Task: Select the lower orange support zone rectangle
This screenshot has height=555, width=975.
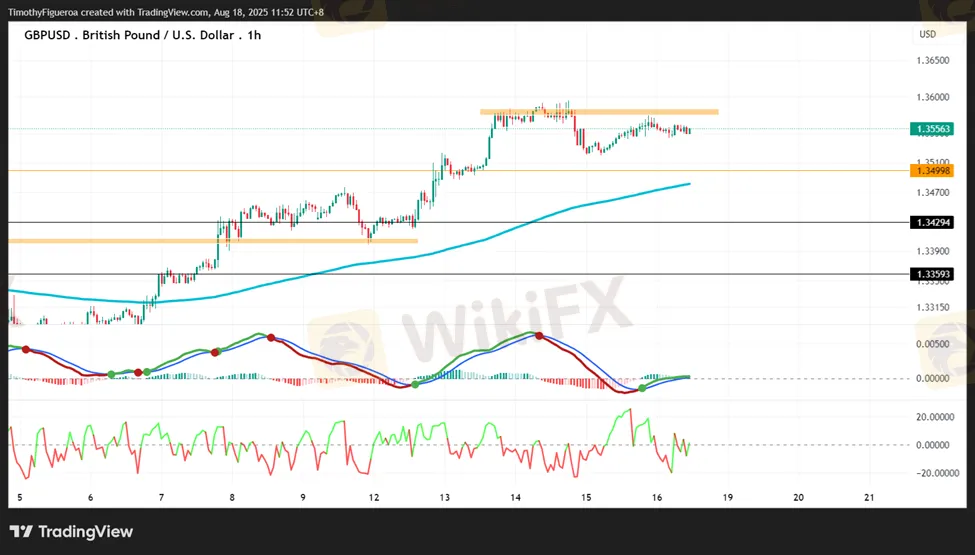Action: pos(212,240)
